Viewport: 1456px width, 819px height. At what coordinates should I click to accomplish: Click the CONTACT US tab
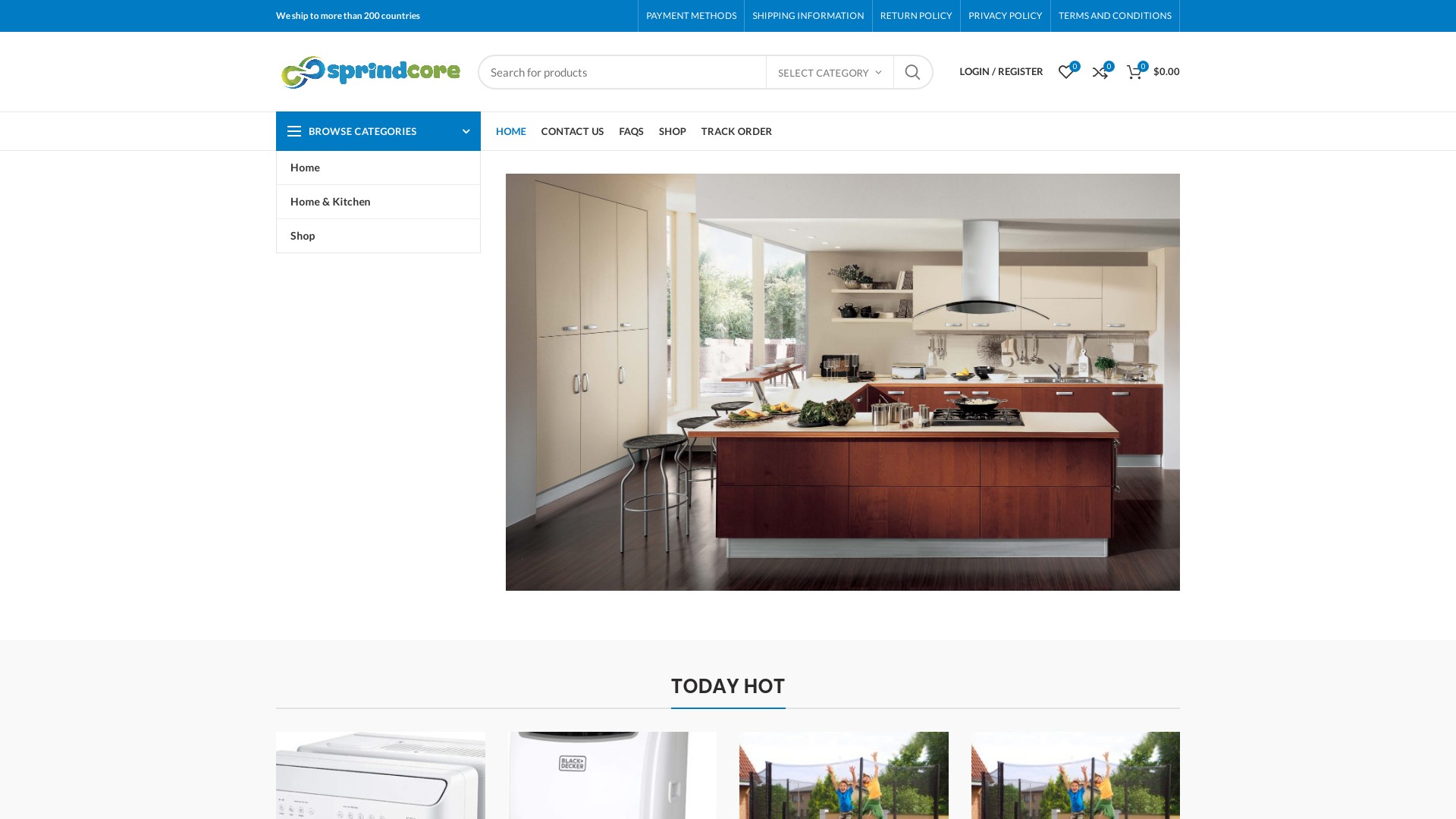(572, 131)
